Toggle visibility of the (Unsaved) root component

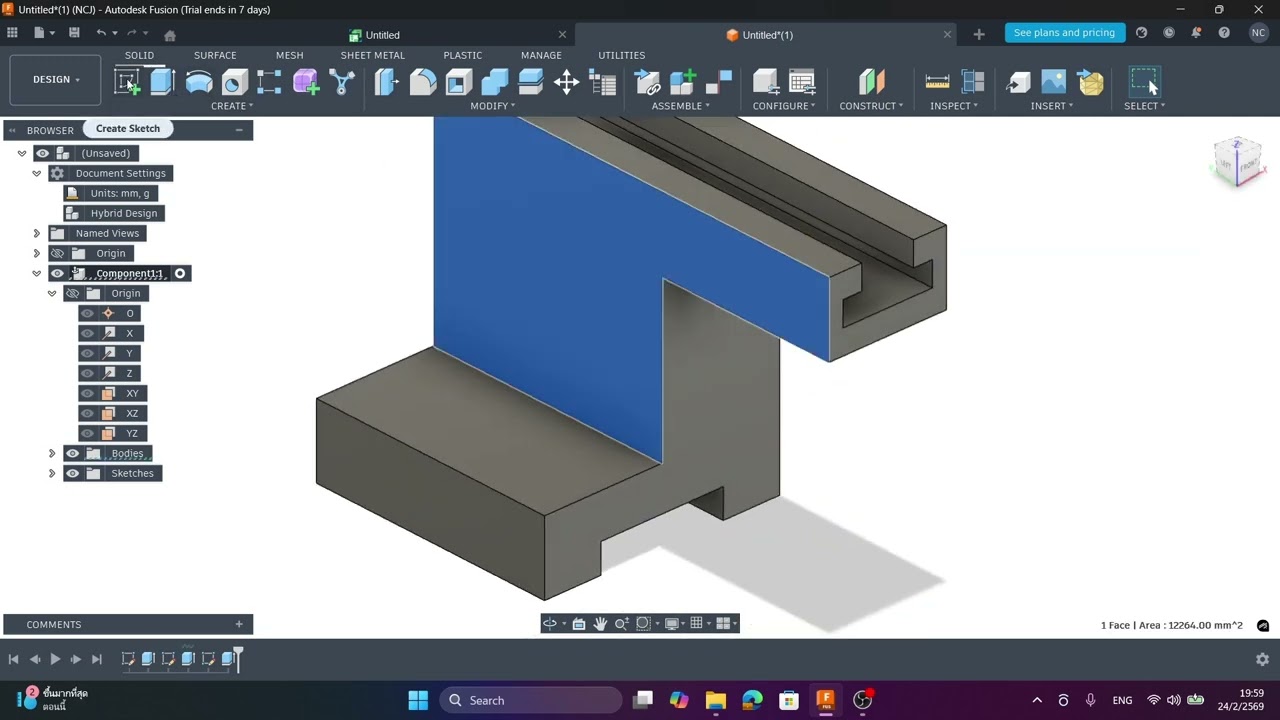pyautogui.click(x=42, y=153)
